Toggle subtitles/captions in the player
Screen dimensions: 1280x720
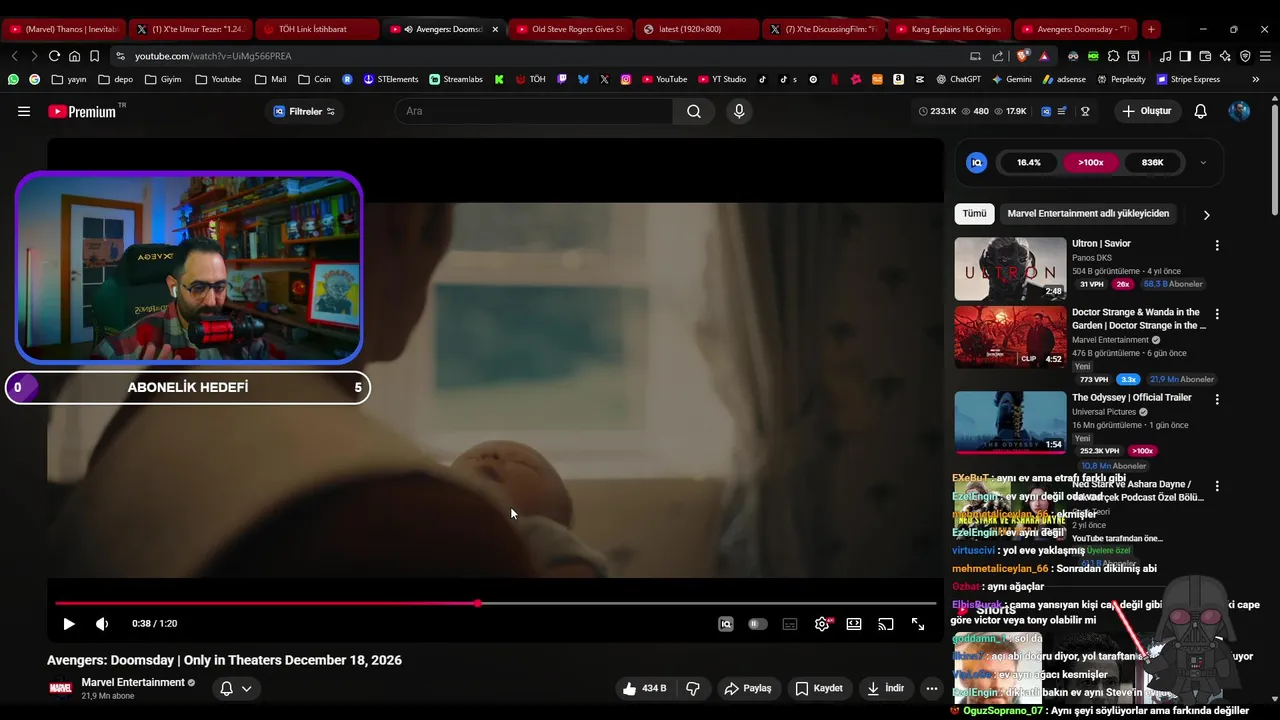790,624
